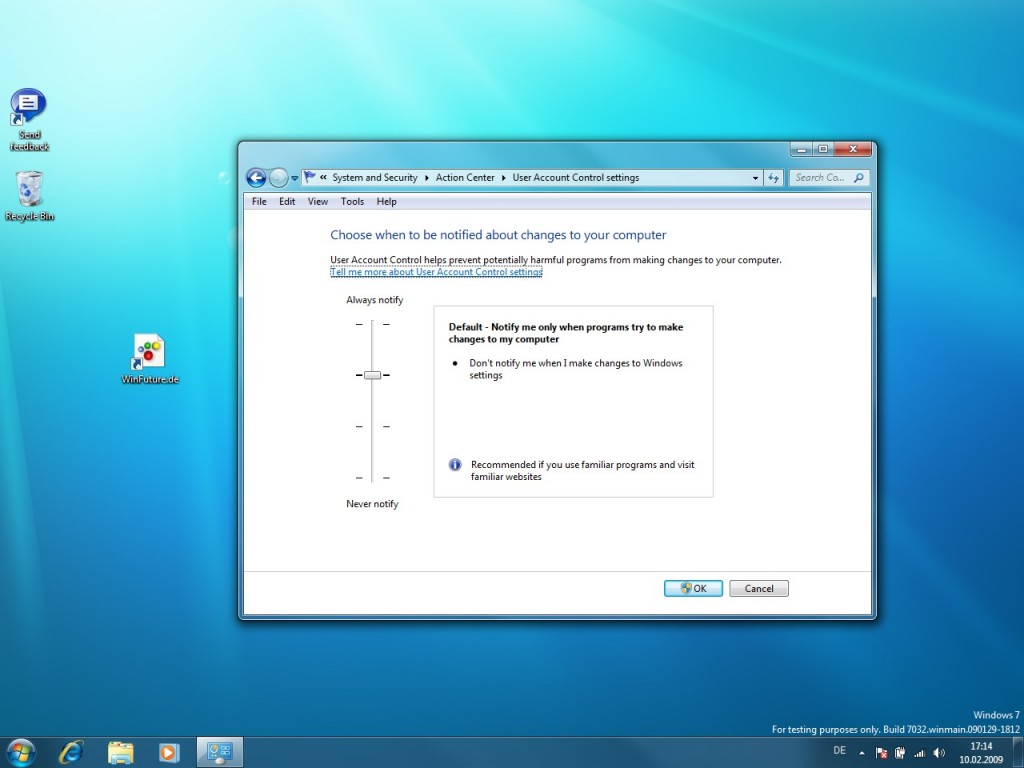Open the Help menu

coord(386,201)
